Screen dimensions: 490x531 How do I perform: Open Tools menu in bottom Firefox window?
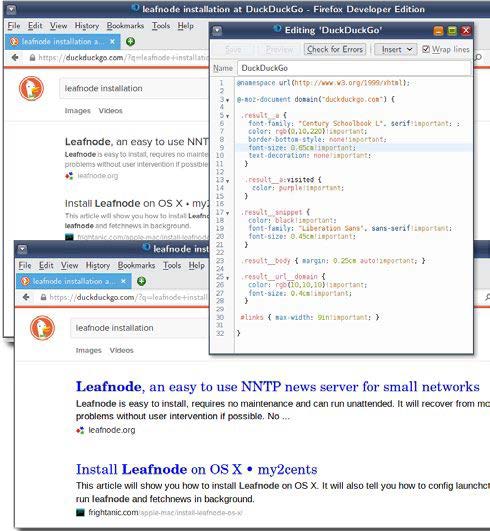pos(172,266)
